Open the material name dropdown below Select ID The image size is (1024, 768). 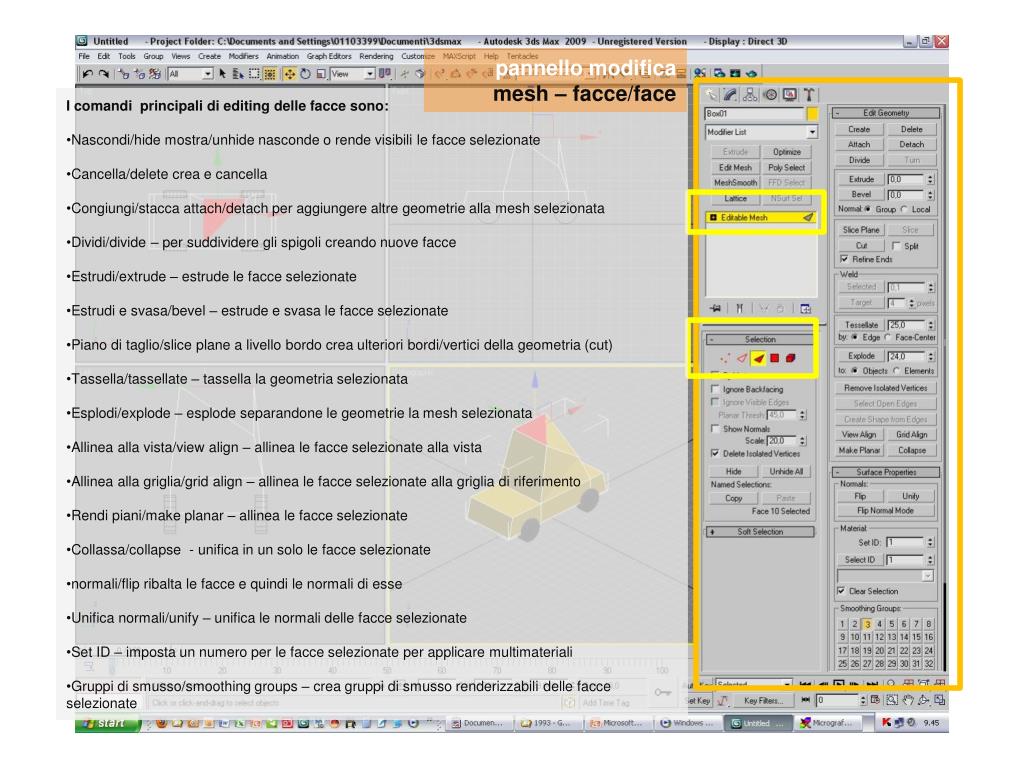coord(927,575)
